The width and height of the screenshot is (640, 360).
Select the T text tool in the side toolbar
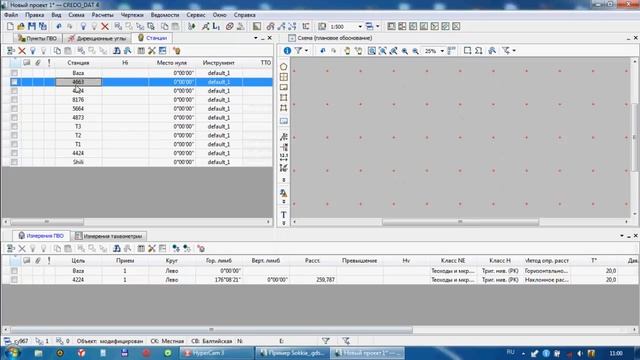pos(283,215)
